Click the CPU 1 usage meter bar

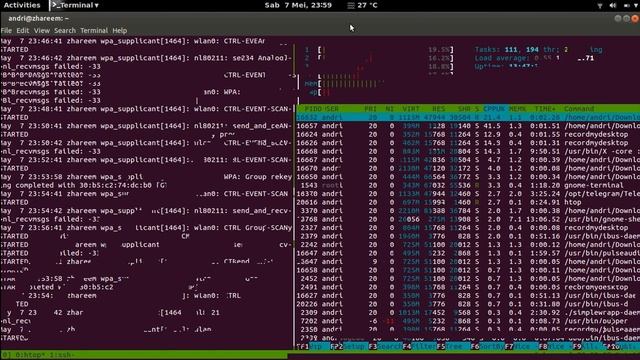point(379,50)
